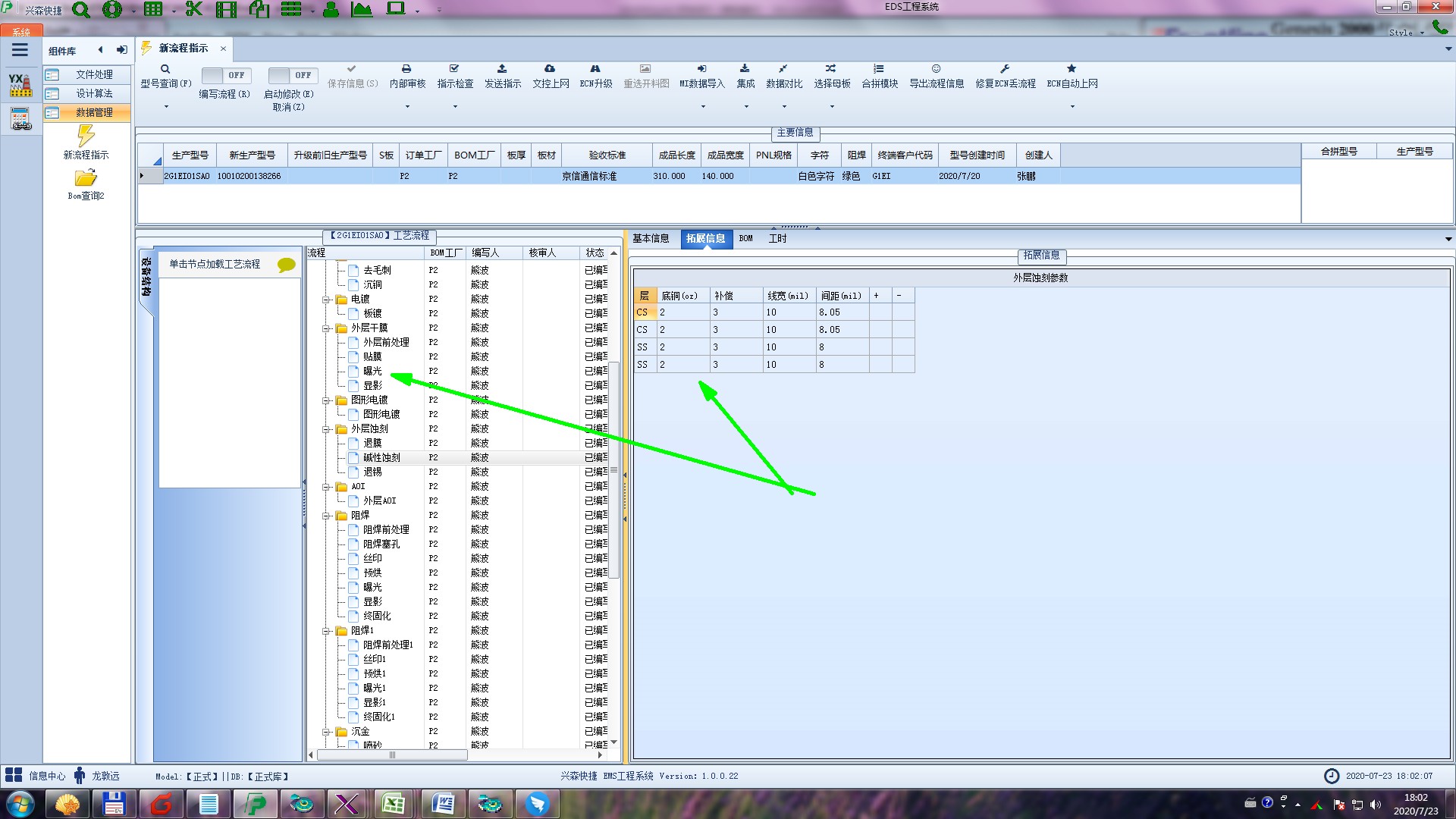Image resolution: width=1456 pixels, height=819 pixels.
Task: Collapse the 电镀 tree node
Action: [326, 300]
